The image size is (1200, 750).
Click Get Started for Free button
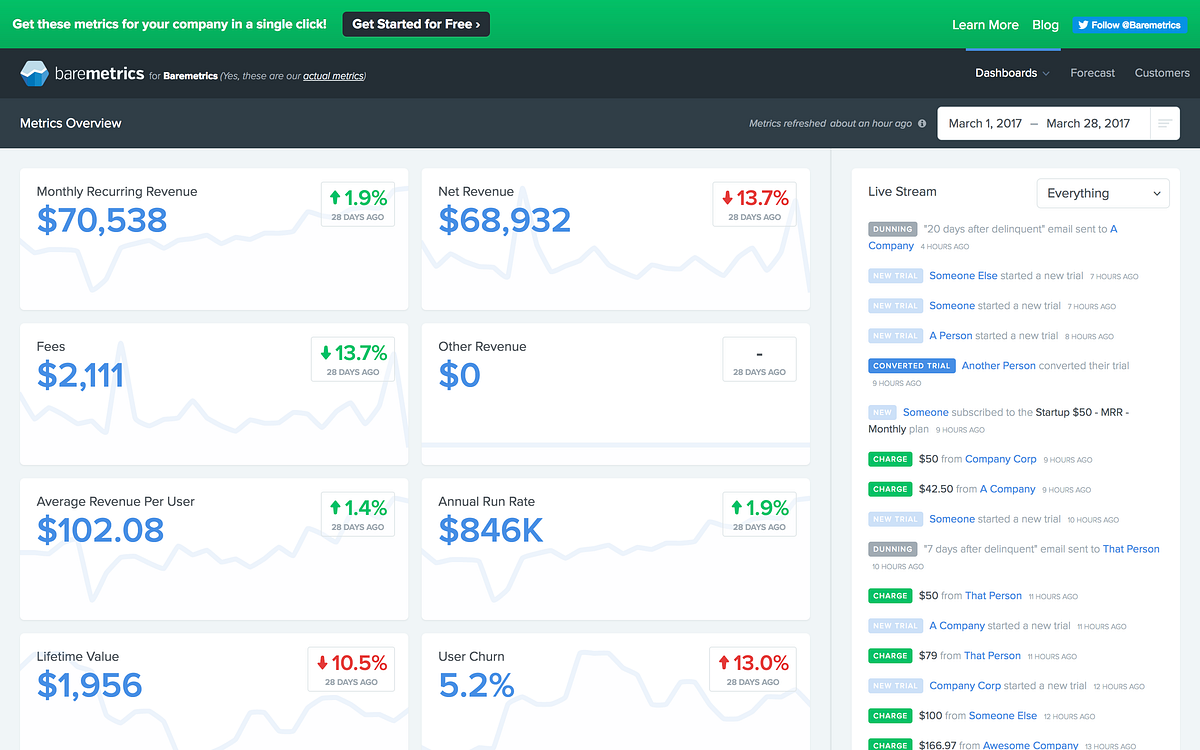pyautogui.click(x=416, y=24)
